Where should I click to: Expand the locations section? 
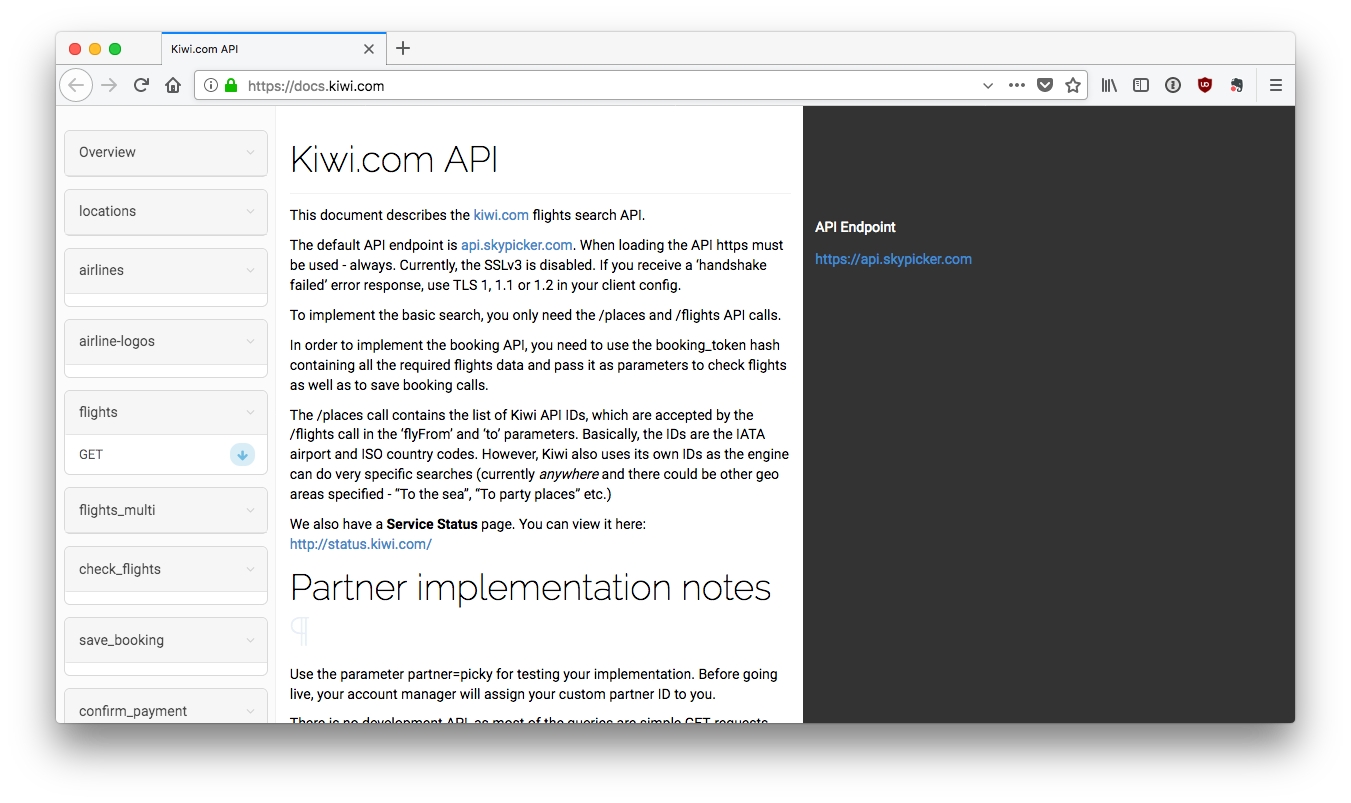tap(166, 212)
